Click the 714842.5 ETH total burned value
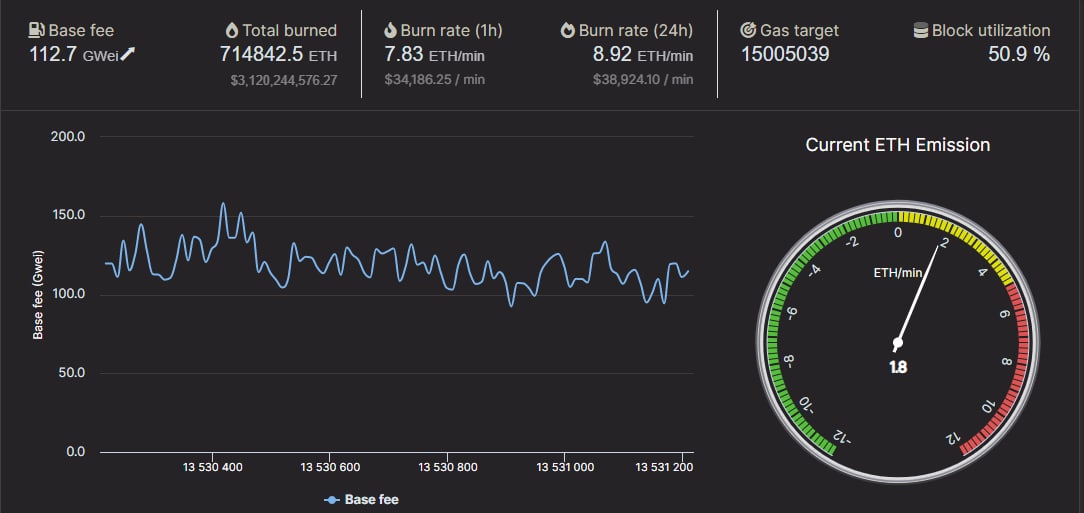Viewport: 1084px width, 513px height. coord(279,55)
